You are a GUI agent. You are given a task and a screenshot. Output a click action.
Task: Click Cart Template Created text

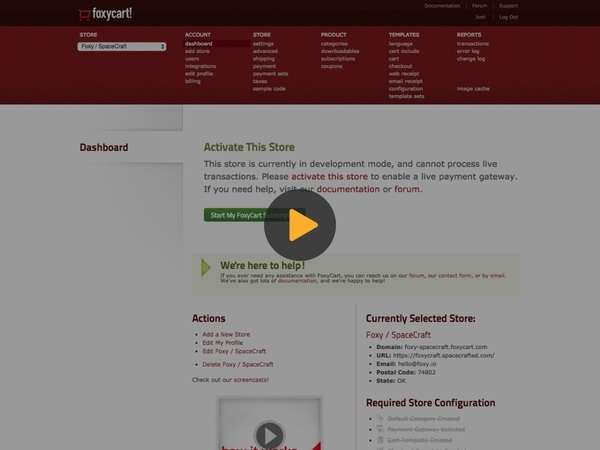420,440
